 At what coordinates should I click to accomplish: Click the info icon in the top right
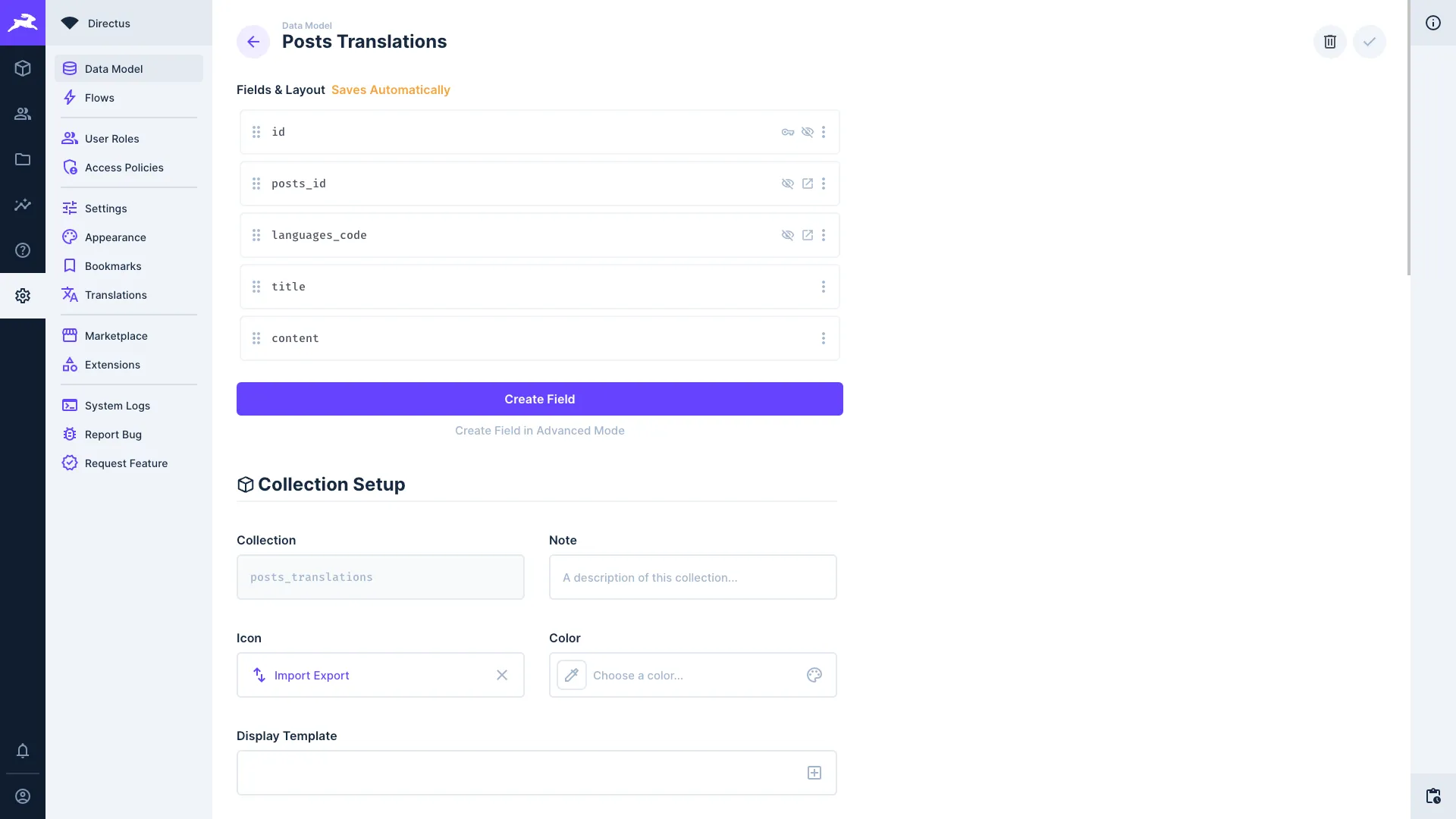(1434, 23)
